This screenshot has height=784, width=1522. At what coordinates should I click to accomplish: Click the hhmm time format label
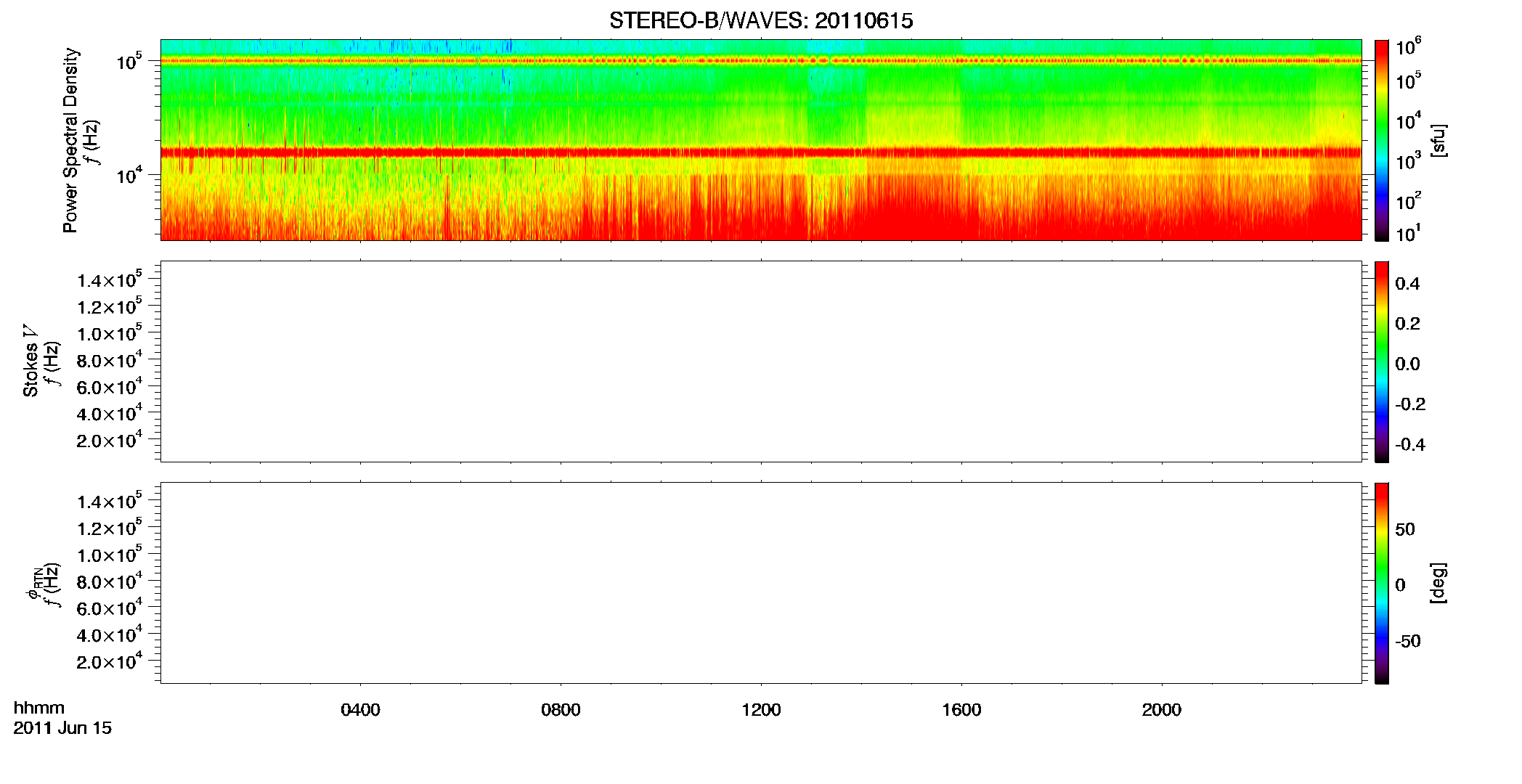[x=39, y=708]
